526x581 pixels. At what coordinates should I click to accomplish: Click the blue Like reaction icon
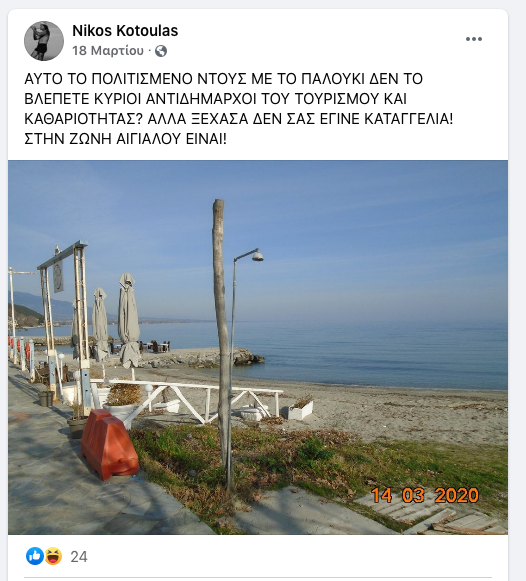[35, 556]
